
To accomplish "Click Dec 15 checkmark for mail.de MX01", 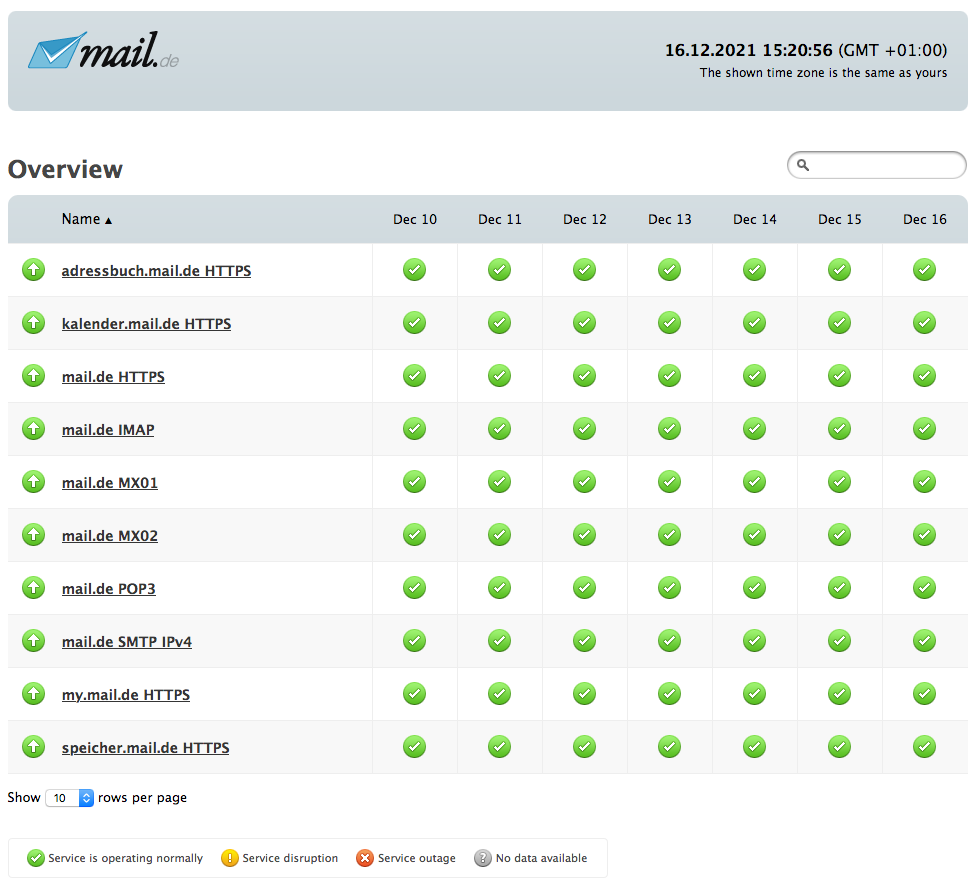I will [840, 482].
